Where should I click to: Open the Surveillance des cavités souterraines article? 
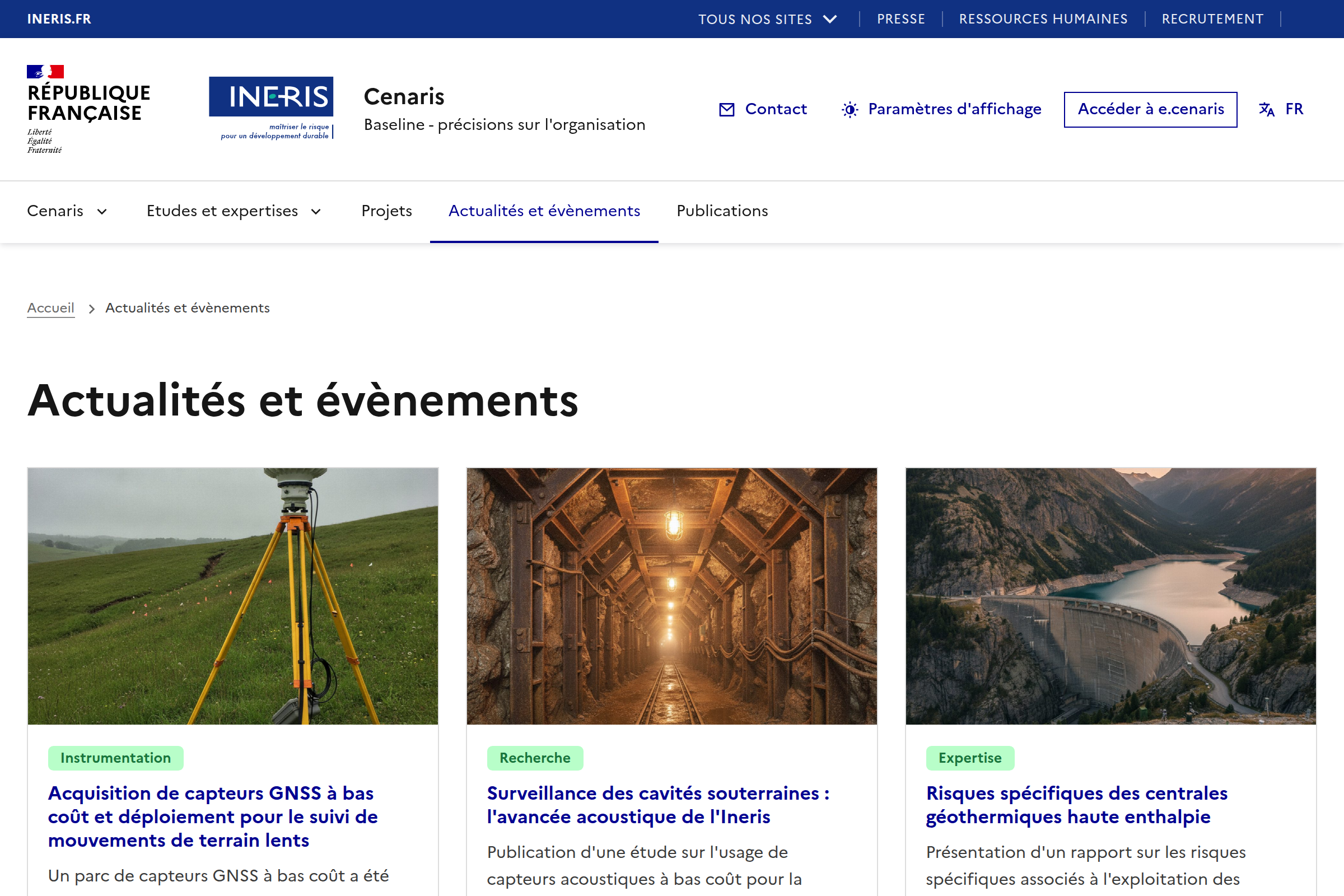659,805
